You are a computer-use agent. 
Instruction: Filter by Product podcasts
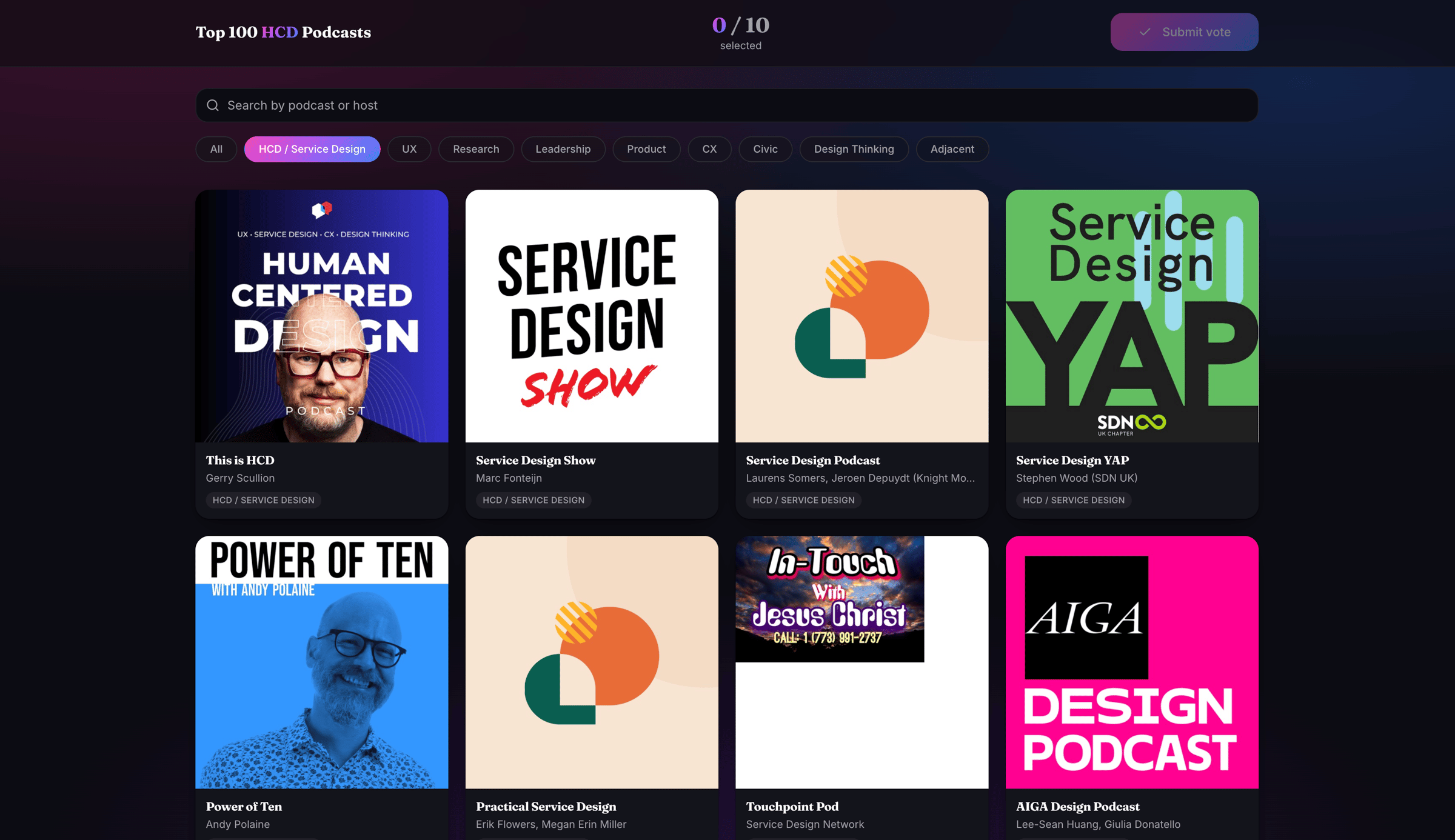tap(646, 149)
